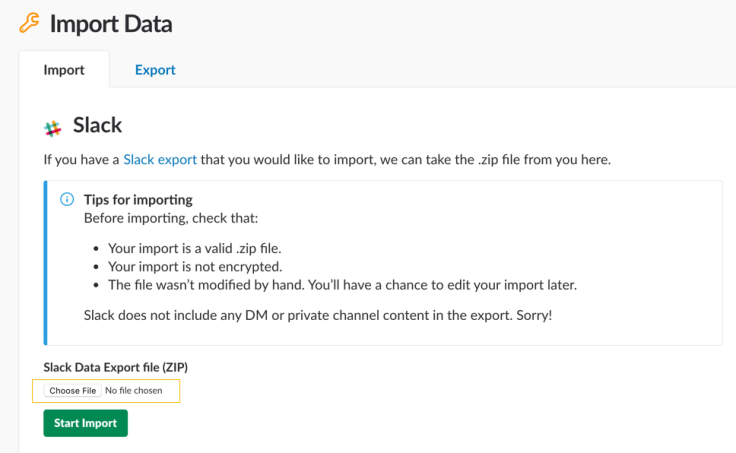Click the info icon in the tips box

tap(67, 199)
